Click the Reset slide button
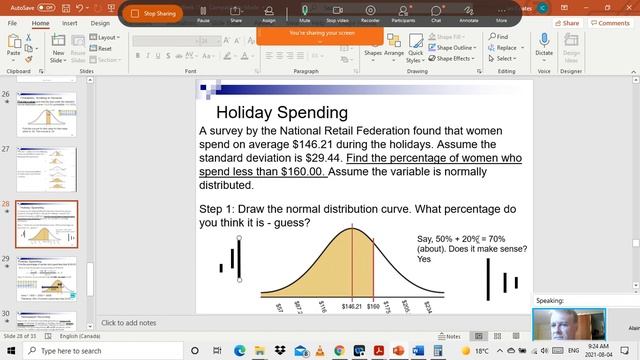The width and height of the screenshot is (640, 360). (x=101, y=48)
